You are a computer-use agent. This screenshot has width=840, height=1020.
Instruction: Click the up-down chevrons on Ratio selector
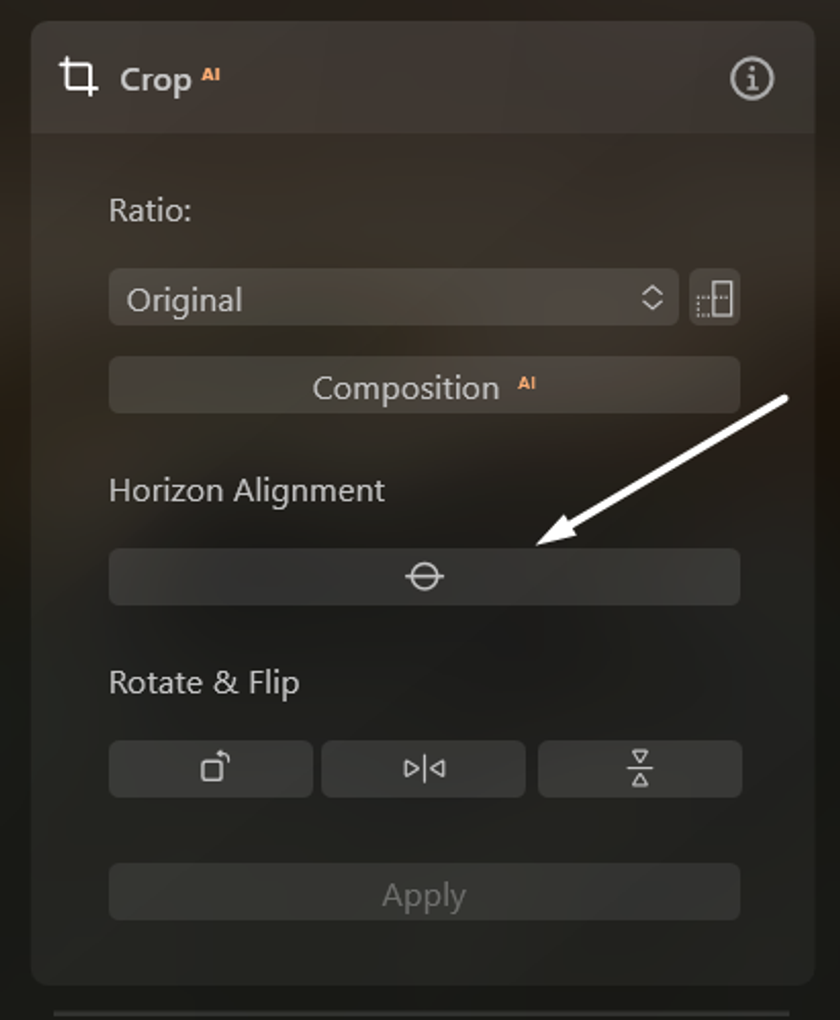coord(652,298)
